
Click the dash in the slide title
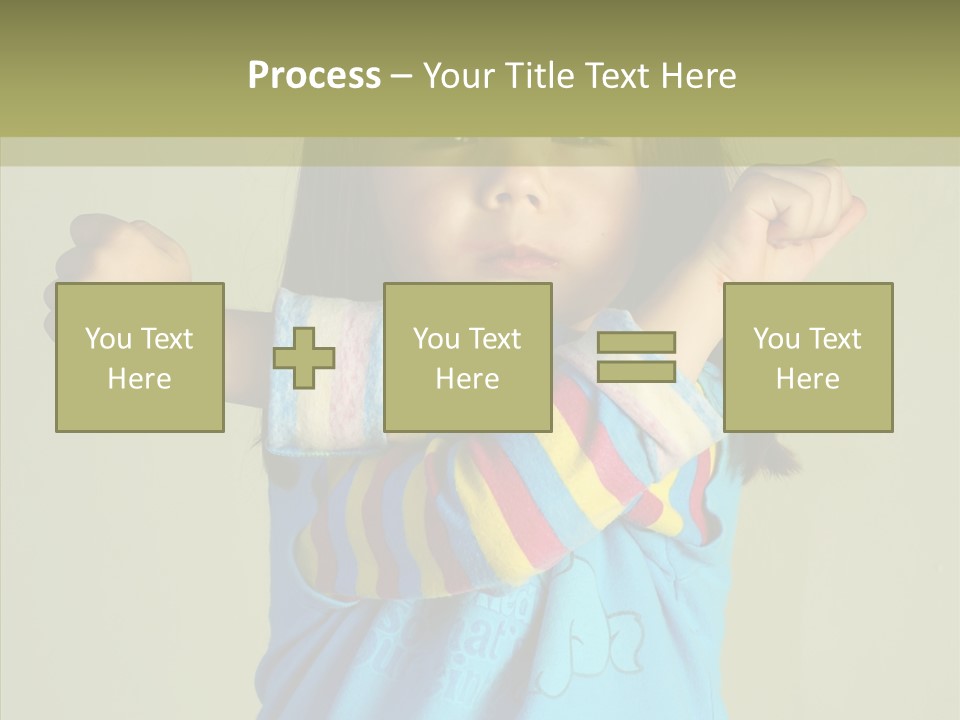[401, 76]
